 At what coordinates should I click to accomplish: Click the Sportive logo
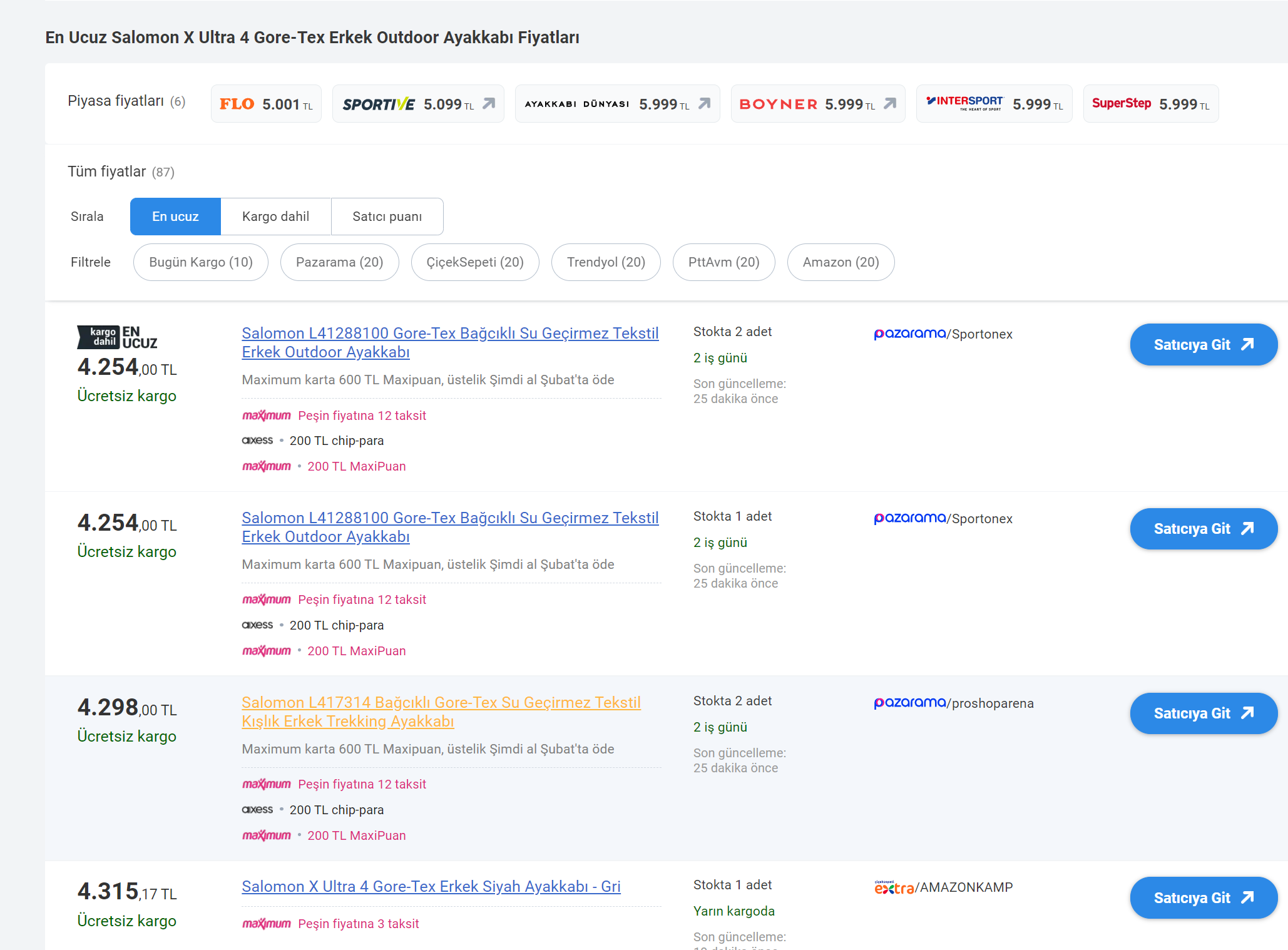point(379,105)
